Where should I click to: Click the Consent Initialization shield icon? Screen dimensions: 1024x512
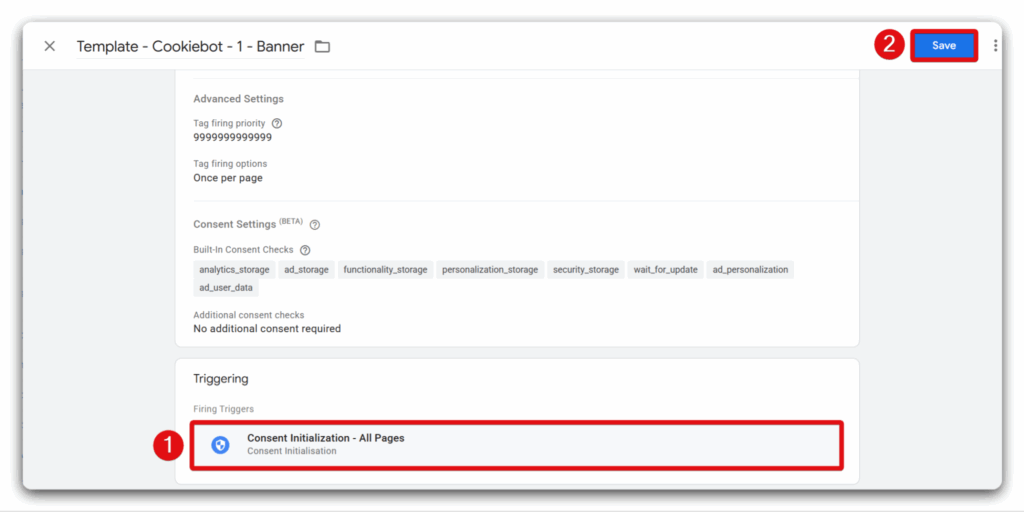(x=221, y=445)
